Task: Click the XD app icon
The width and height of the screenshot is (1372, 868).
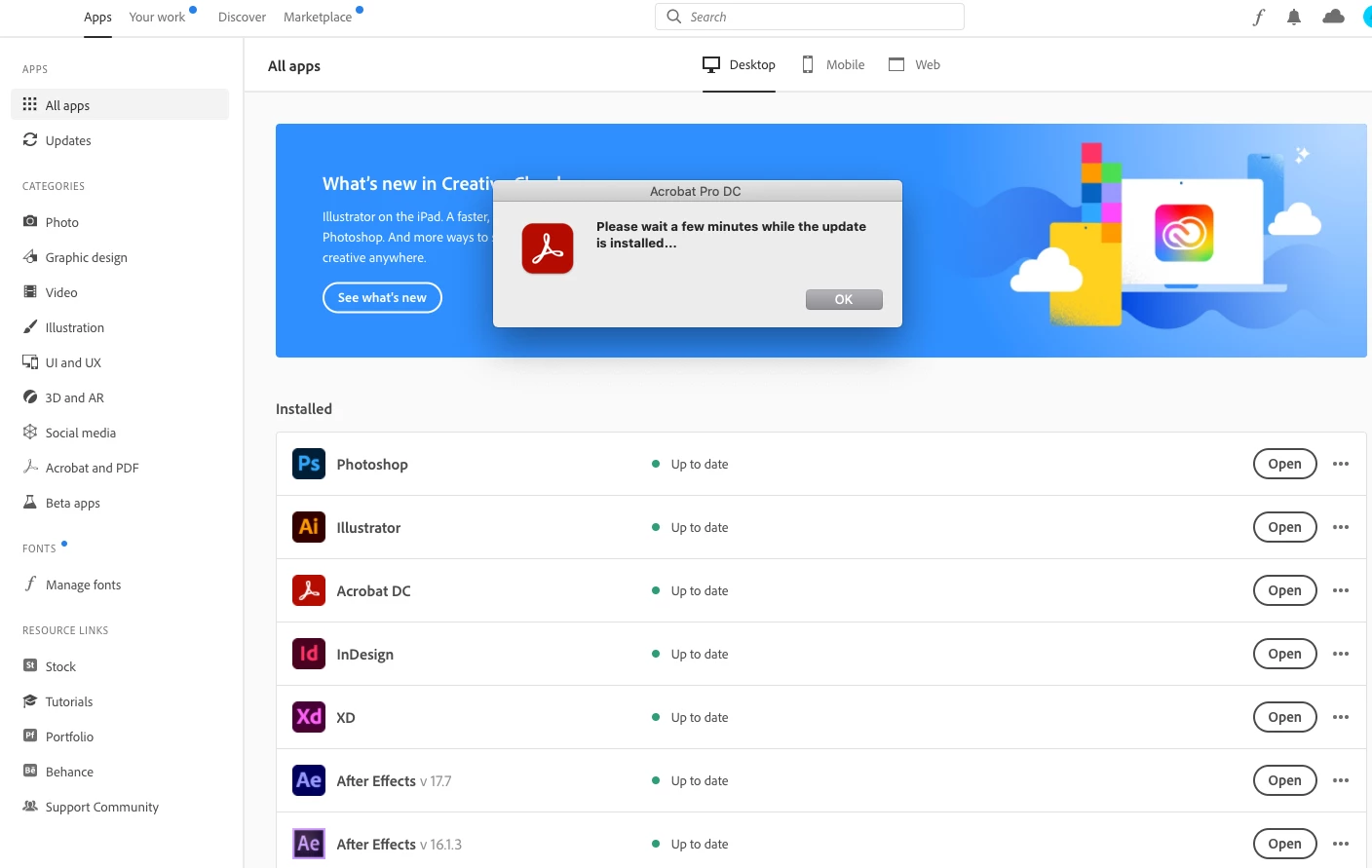Action: coord(309,717)
